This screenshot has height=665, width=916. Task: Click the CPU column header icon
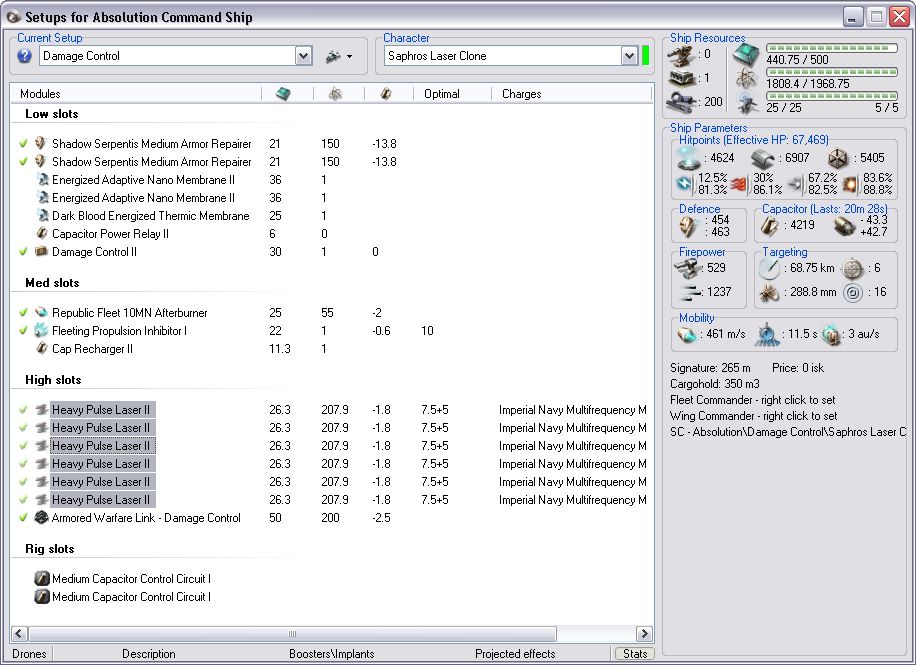click(x=283, y=94)
